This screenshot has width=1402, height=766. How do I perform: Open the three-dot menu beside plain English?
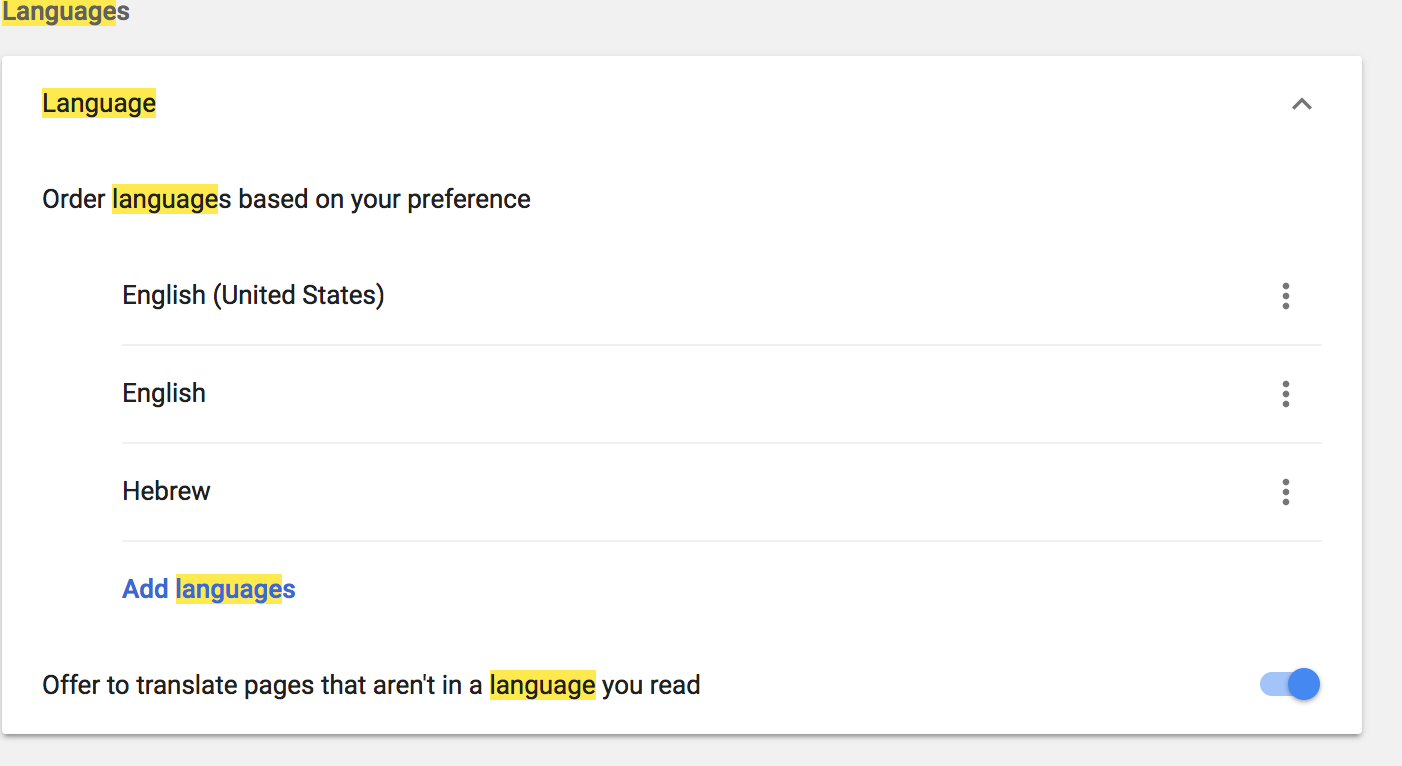[1286, 394]
